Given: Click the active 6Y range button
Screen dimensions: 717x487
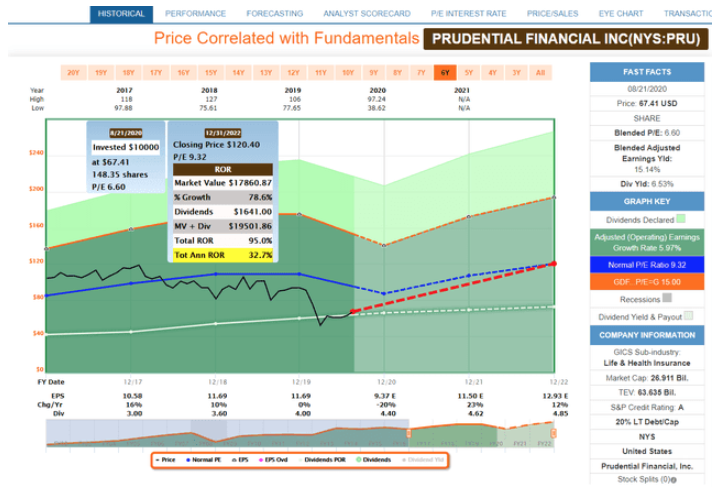Looking at the screenshot, I should (x=445, y=73).
